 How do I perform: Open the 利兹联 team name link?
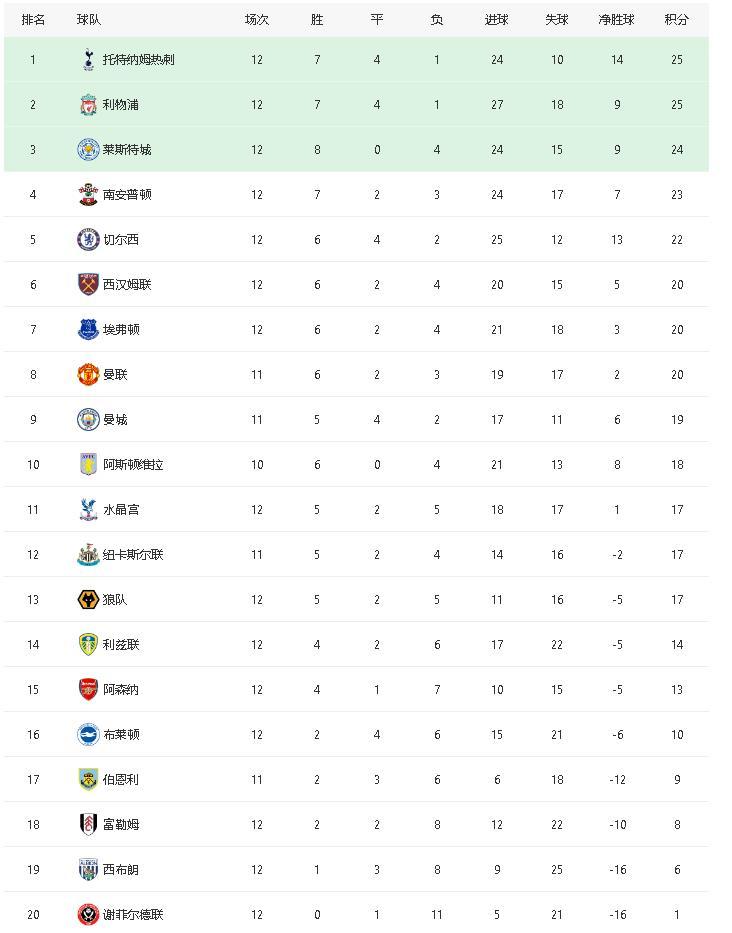pos(121,644)
